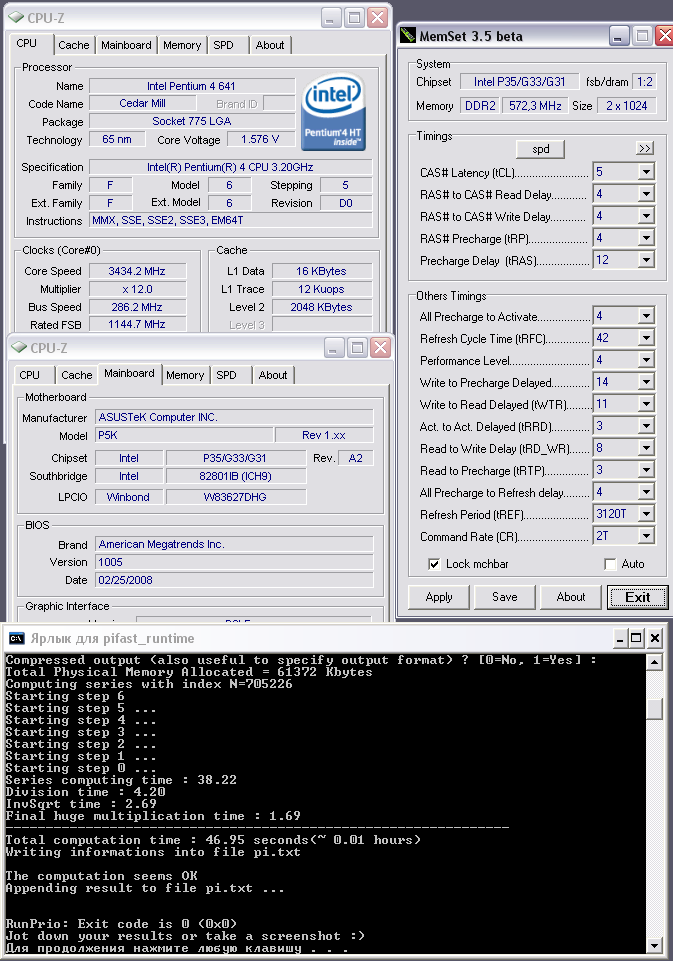The width and height of the screenshot is (673, 961).
Task: Open the Precharge Delay (tRAS) dropdown
Action: point(646,260)
